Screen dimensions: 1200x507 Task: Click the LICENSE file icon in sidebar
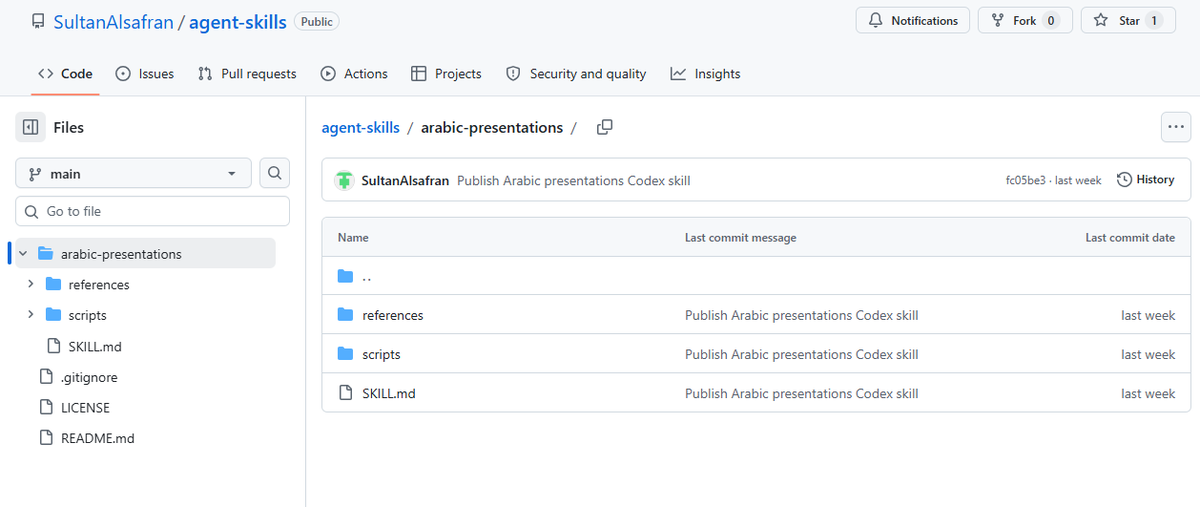45,407
